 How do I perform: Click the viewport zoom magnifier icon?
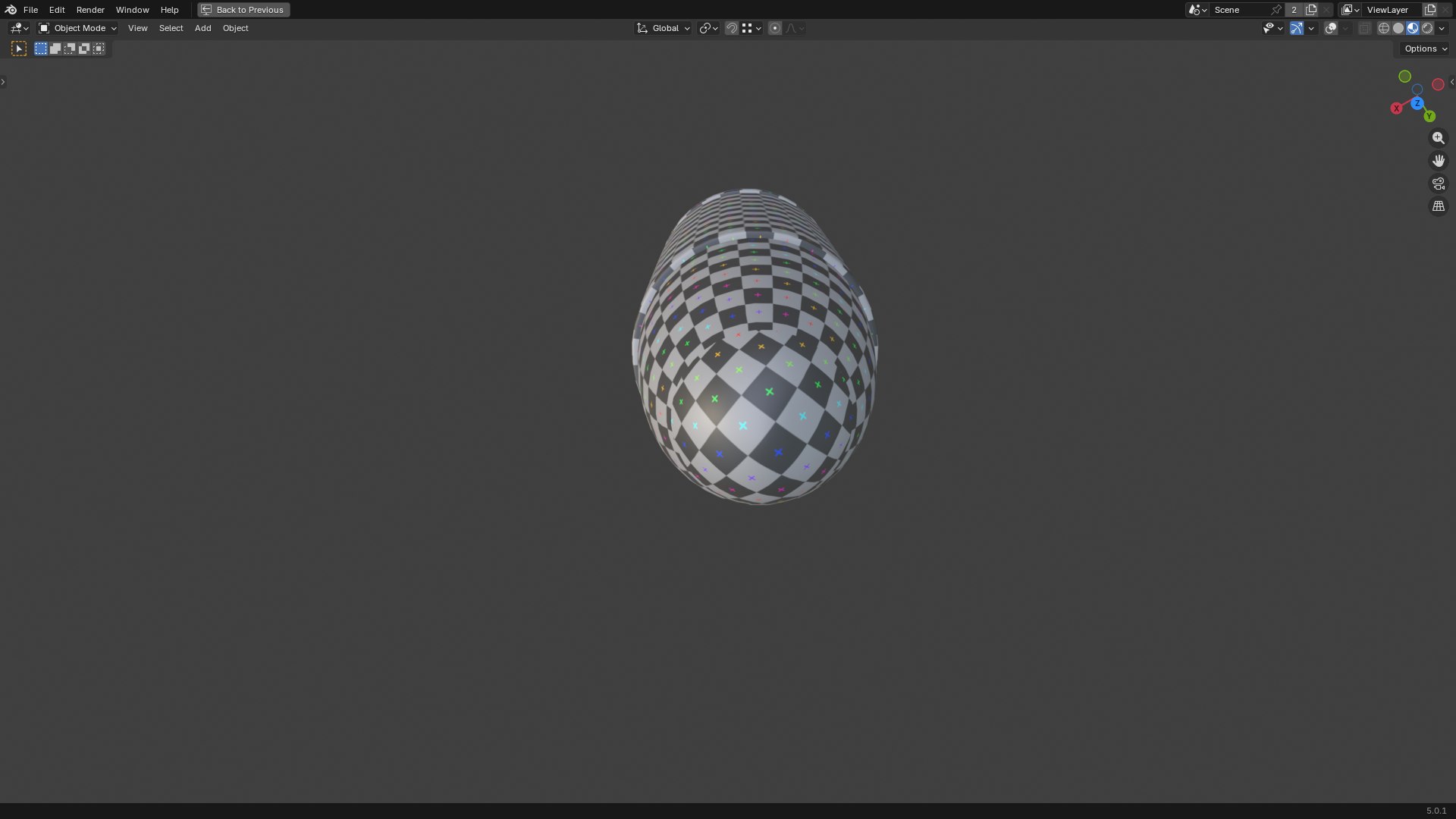[1438, 138]
